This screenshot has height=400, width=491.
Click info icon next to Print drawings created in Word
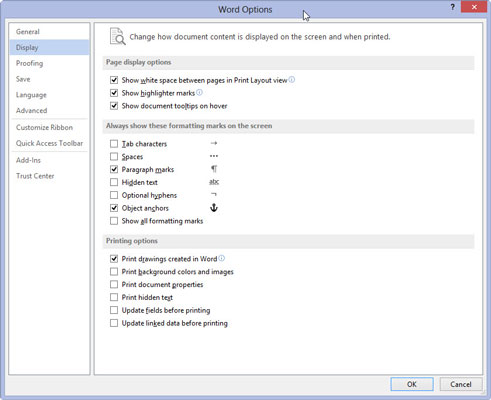[222, 258]
